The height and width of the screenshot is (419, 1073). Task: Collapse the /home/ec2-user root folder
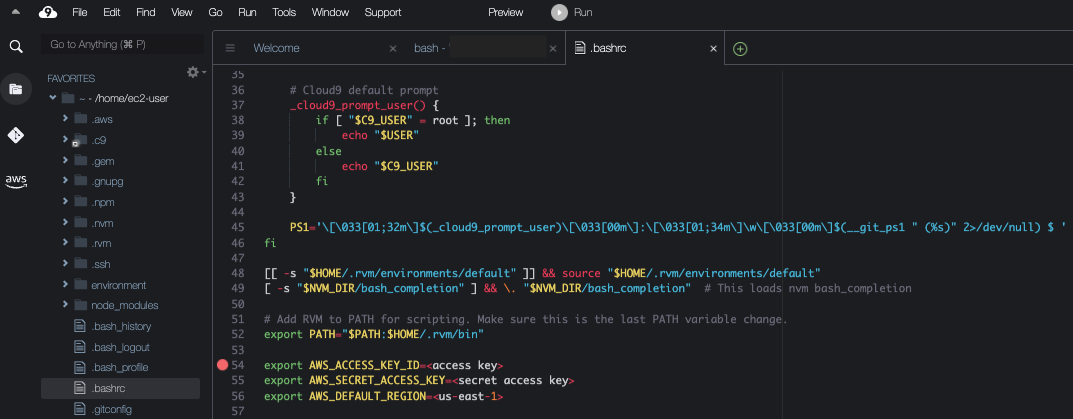point(53,98)
